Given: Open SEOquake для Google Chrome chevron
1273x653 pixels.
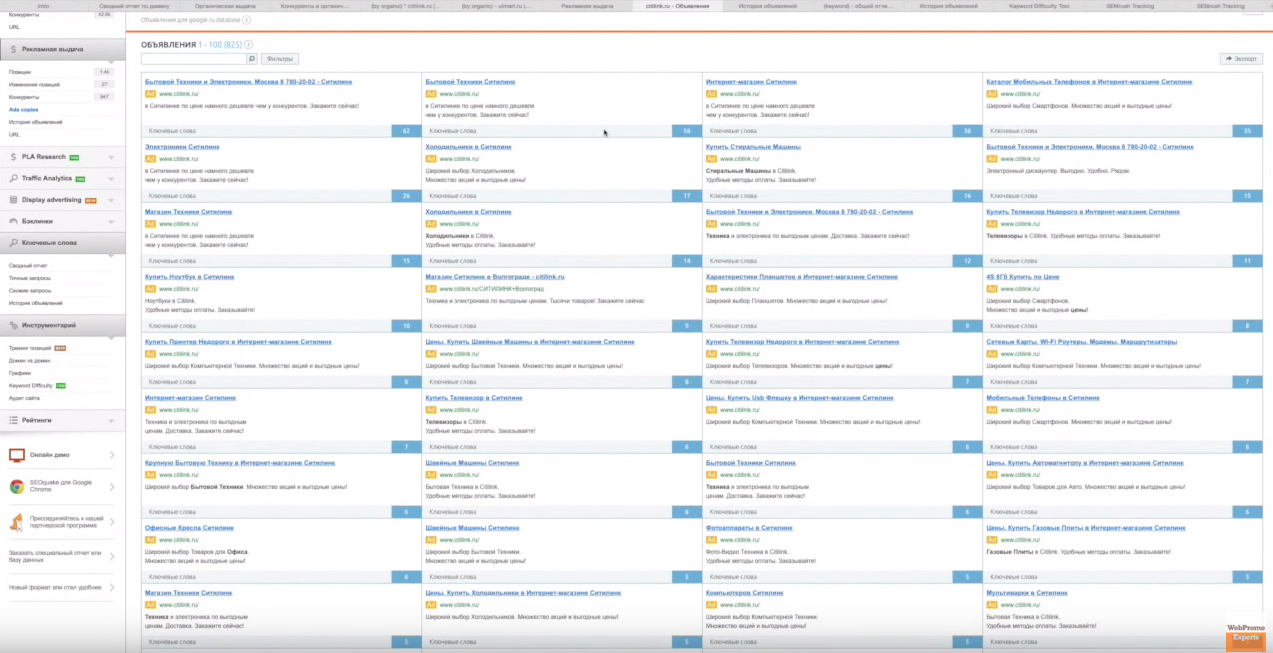Looking at the screenshot, I should click(x=112, y=486).
